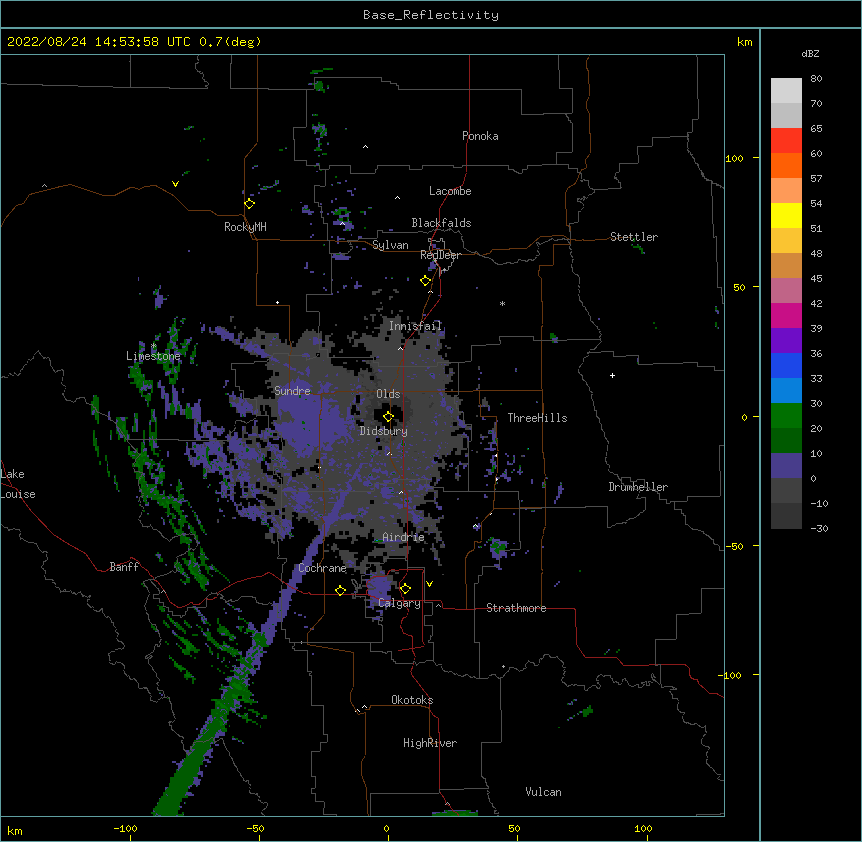The width and height of the screenshot is (862, 842).
Task: Click the km unit label at top right
Action: point(744,42)
